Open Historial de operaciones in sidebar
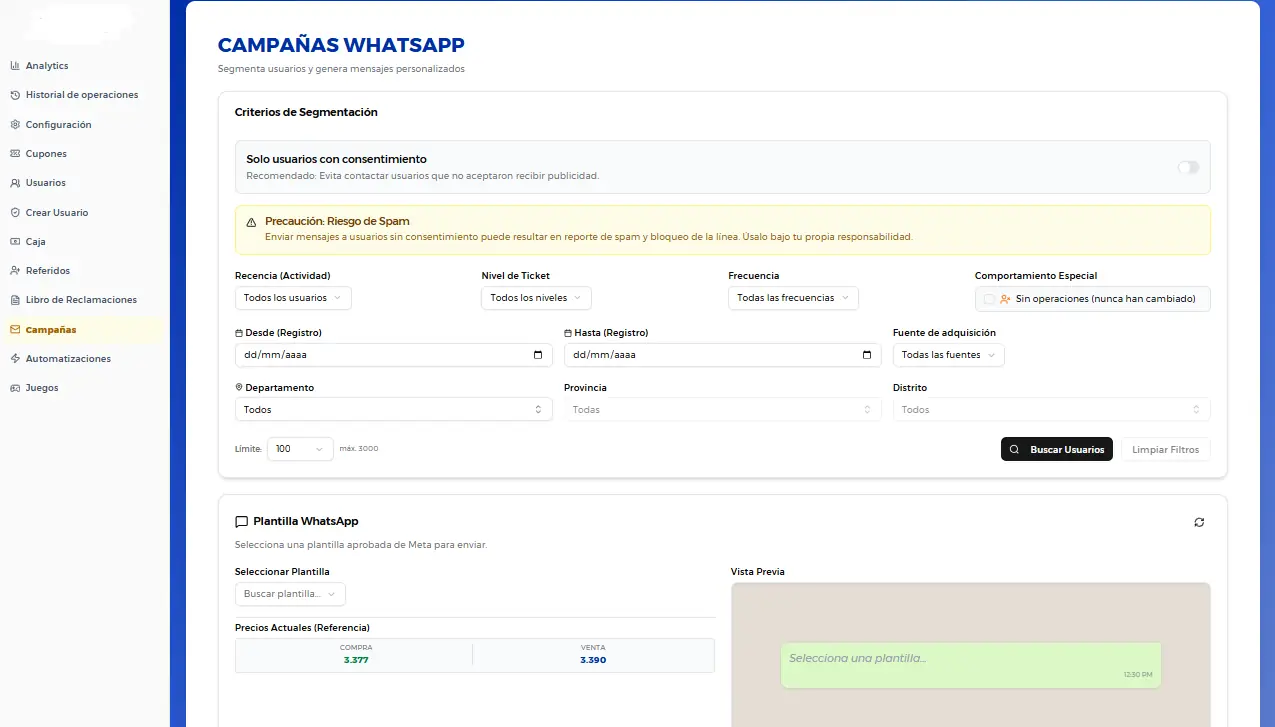 (82, 95)
